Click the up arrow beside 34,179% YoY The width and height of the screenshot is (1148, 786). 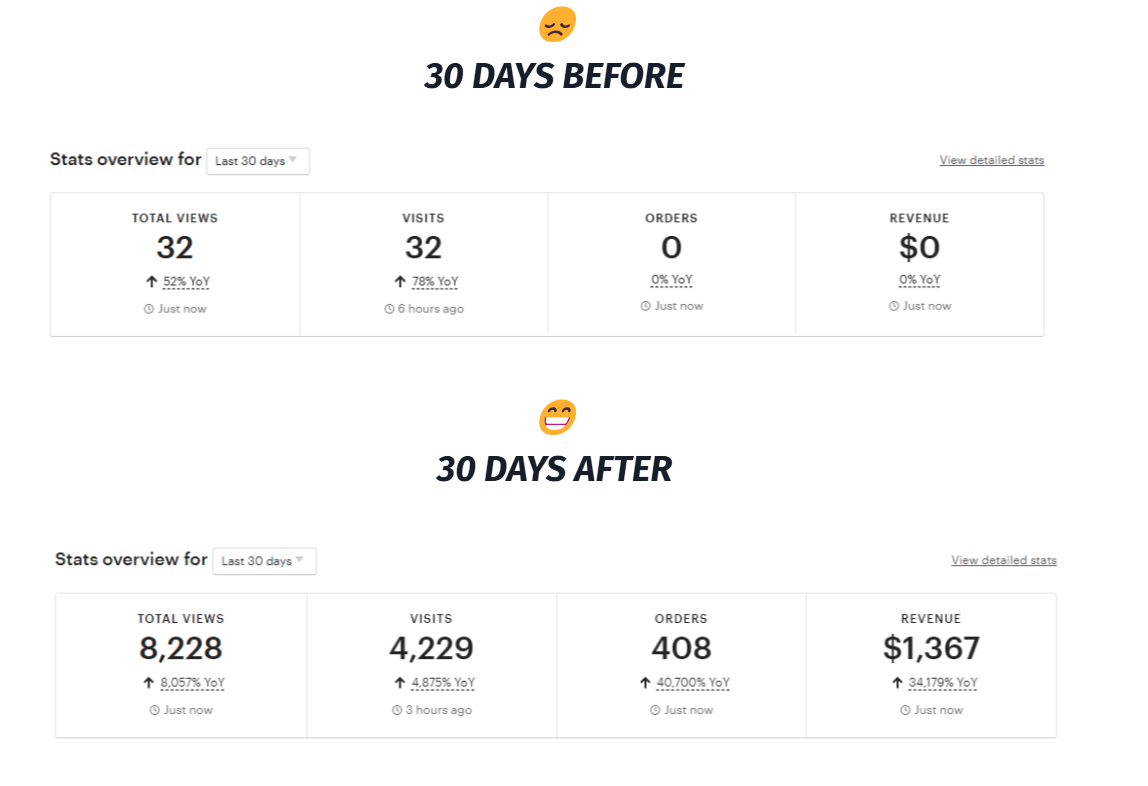tap(897, 683)
